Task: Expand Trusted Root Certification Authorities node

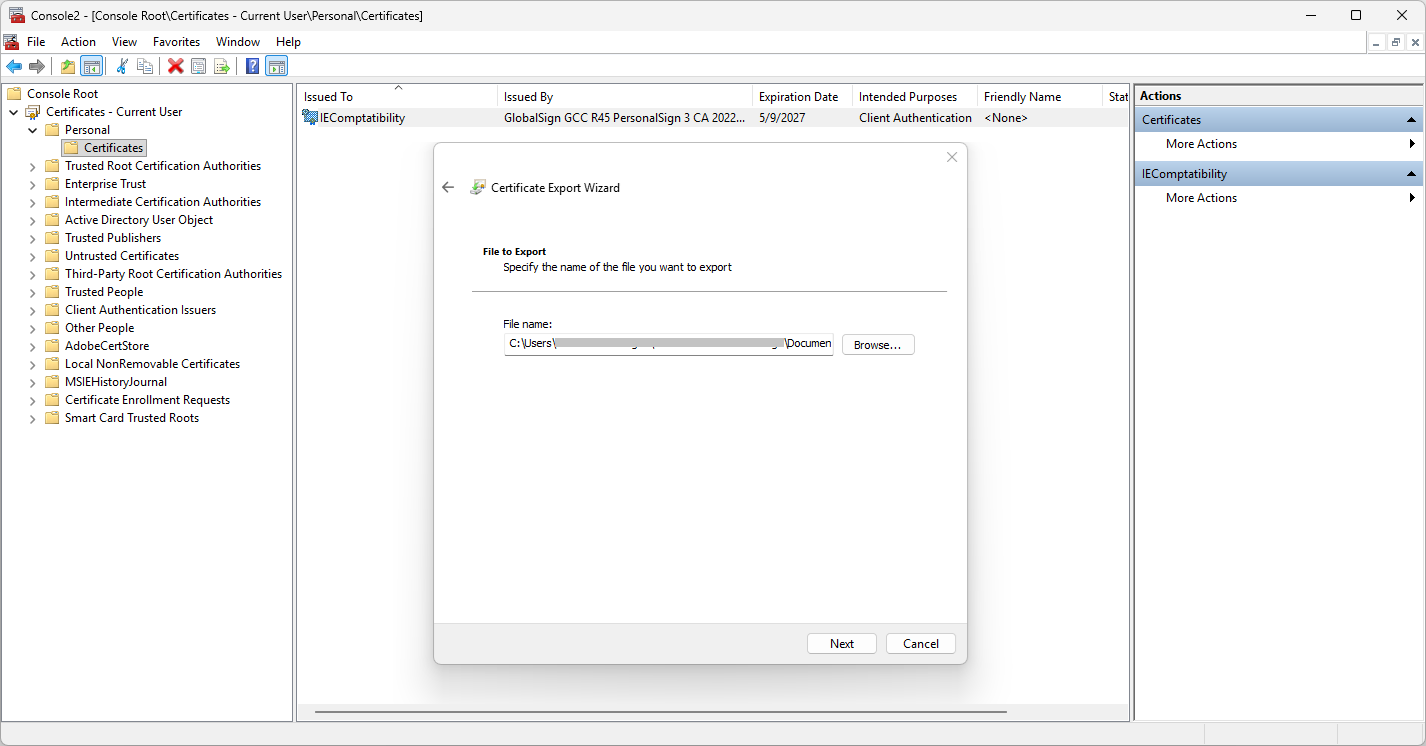Action: [x=33, y=166]
